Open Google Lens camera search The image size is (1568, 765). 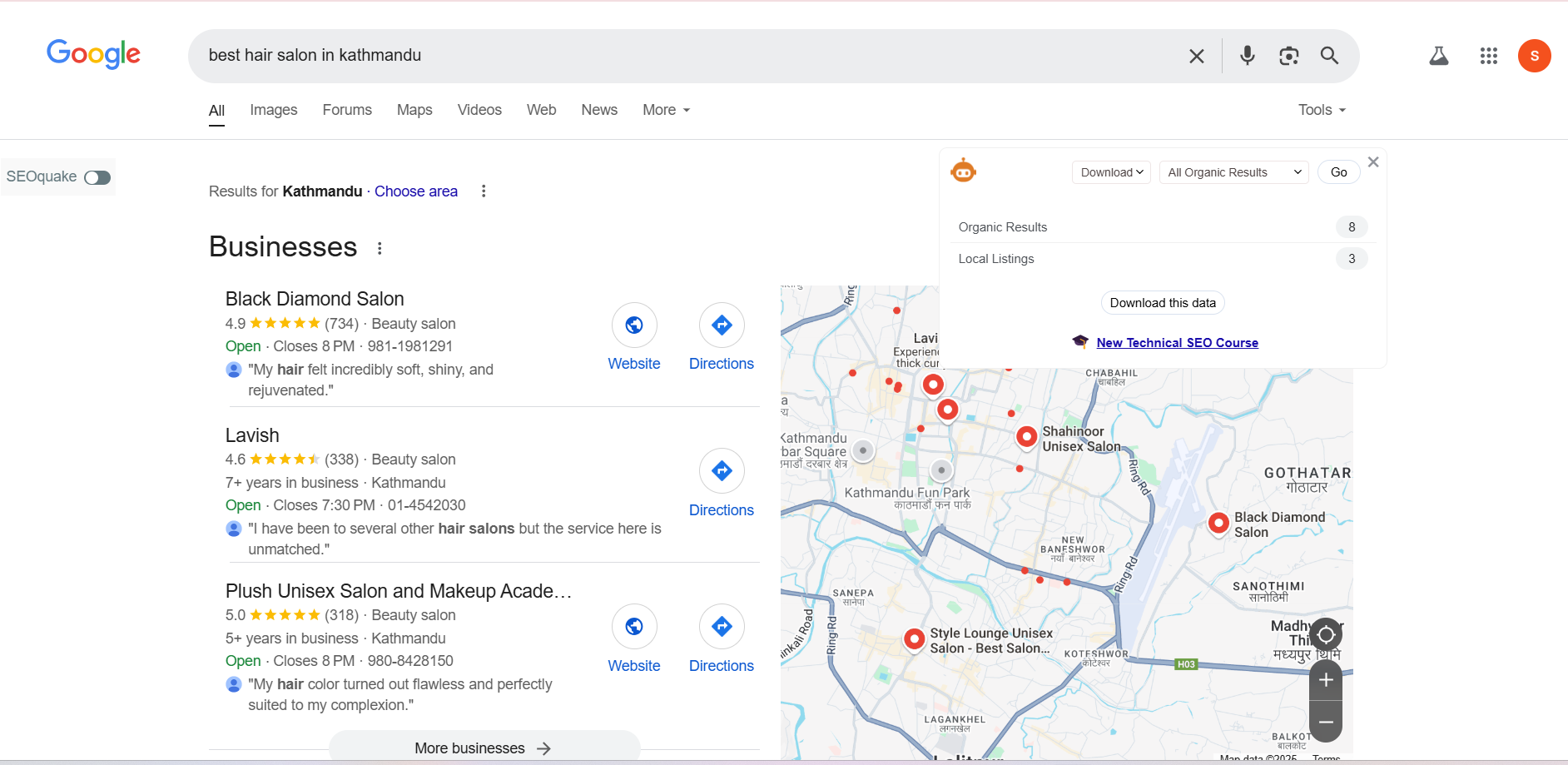(1289, 56)
